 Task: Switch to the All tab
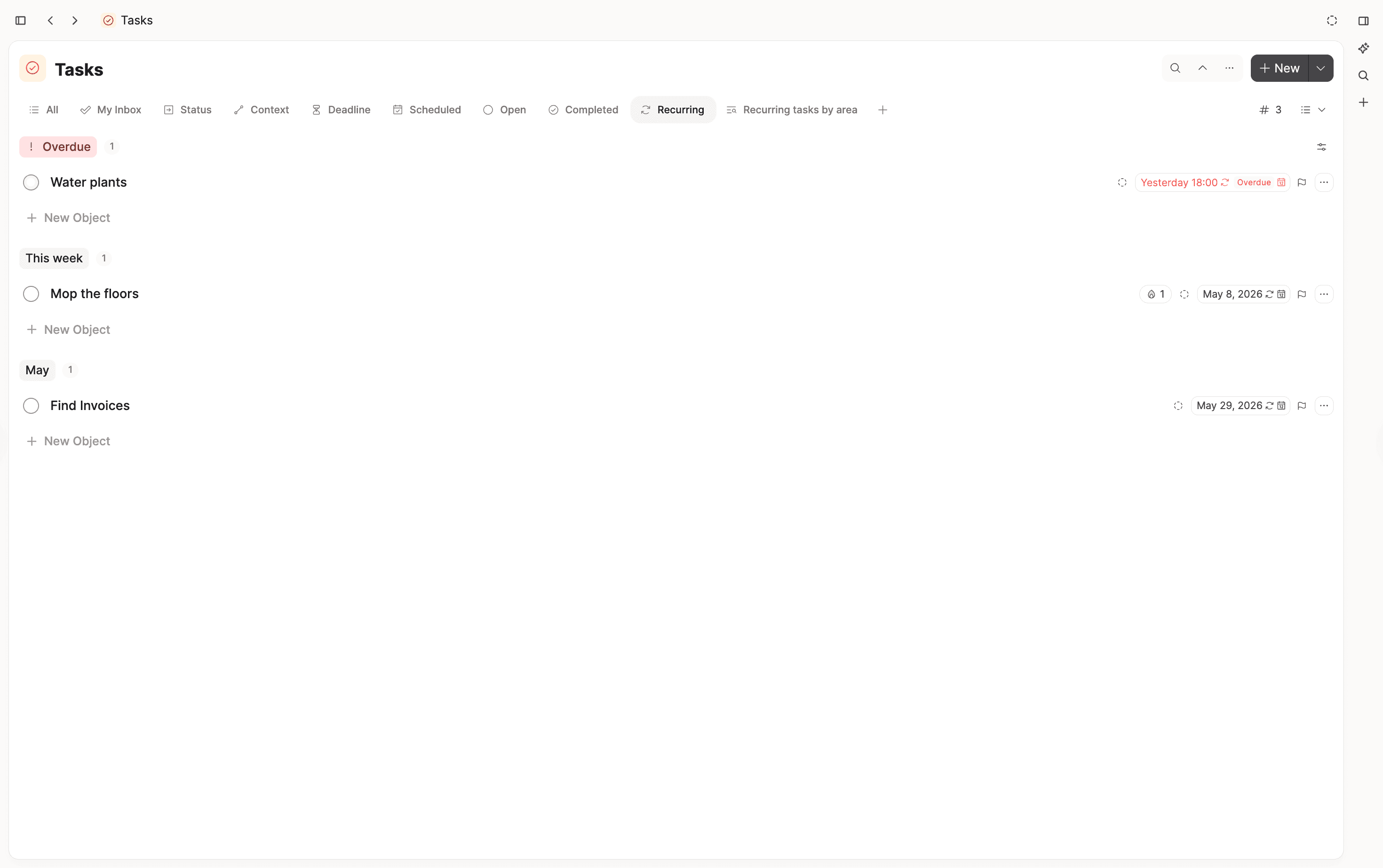pos(44,110)
